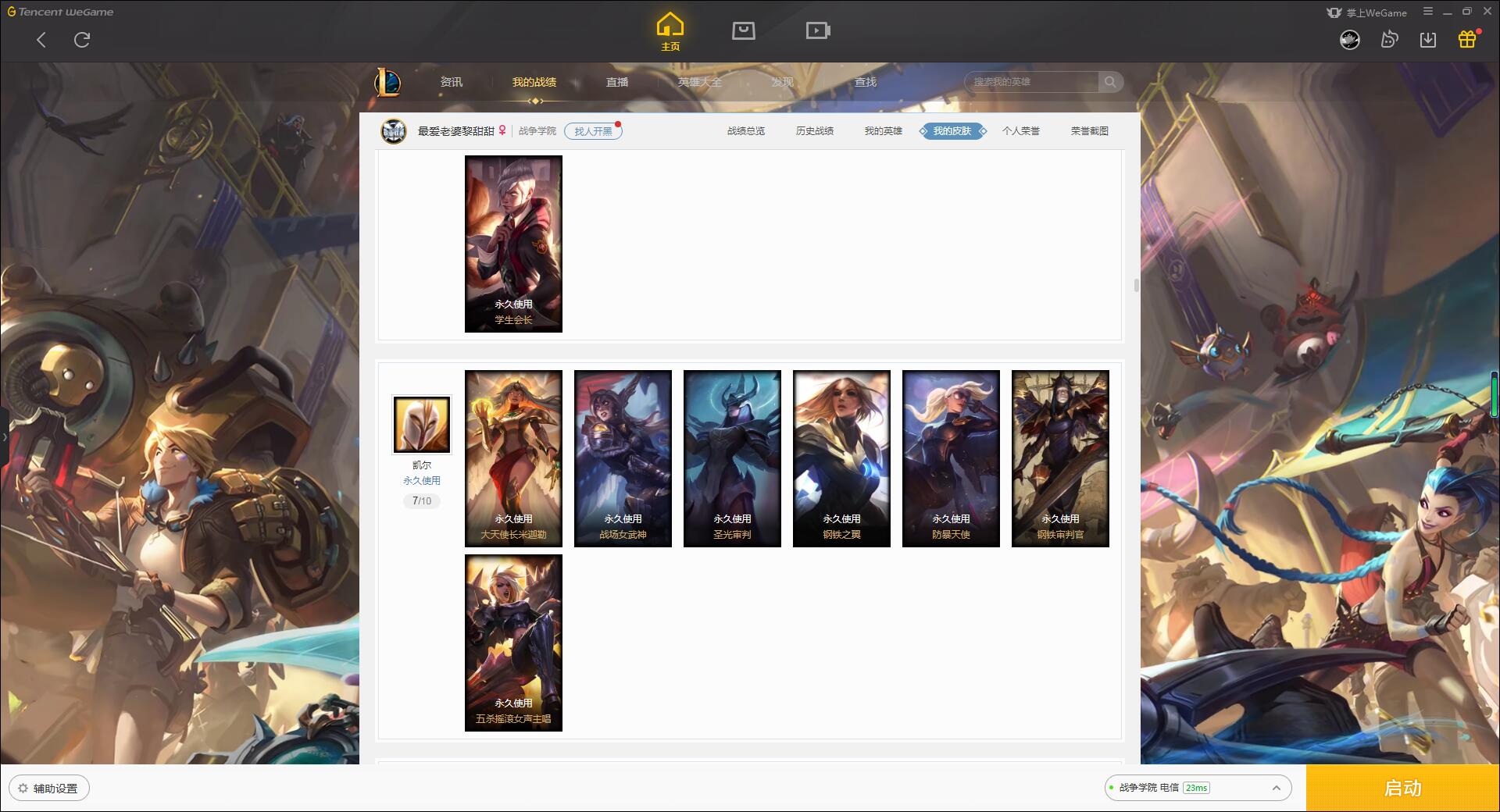Open the 大天使长米迦勒 skin card
Screen dimensions: 1500x812
(513, 458)
